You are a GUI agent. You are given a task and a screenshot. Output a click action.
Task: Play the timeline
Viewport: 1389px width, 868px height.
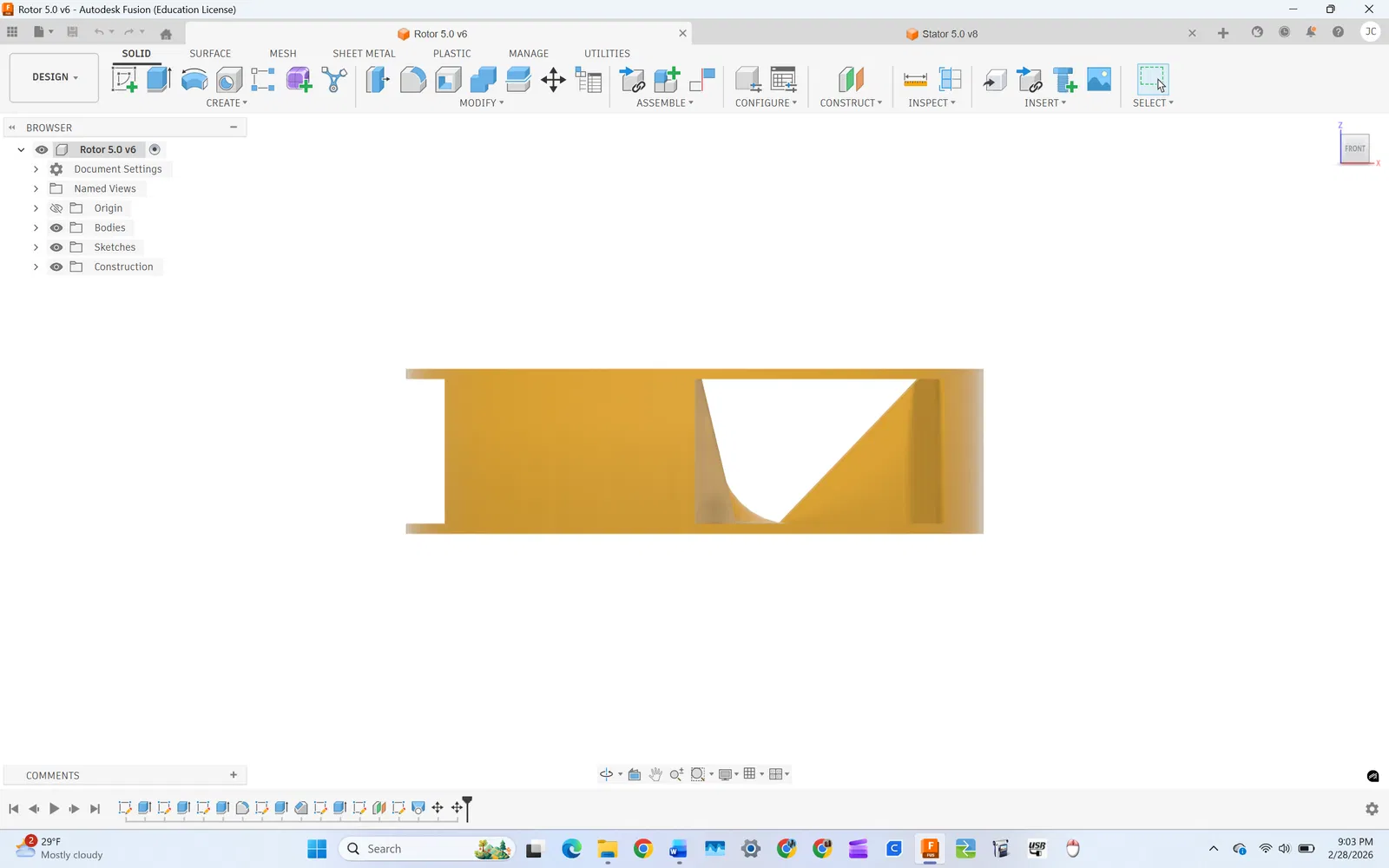pos(54,809)
